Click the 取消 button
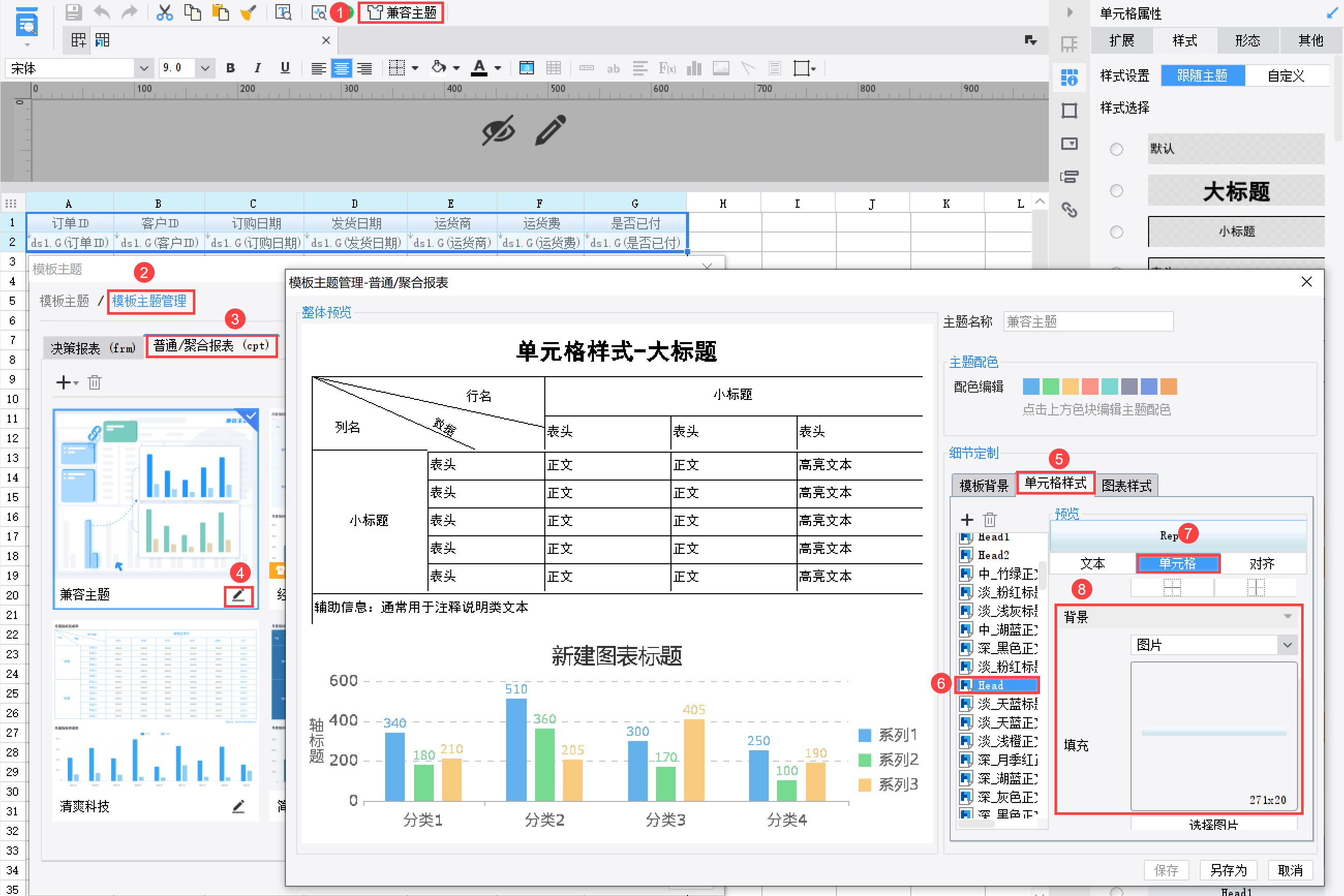Screen dimensions: 1344x896 click(1290, 870)
